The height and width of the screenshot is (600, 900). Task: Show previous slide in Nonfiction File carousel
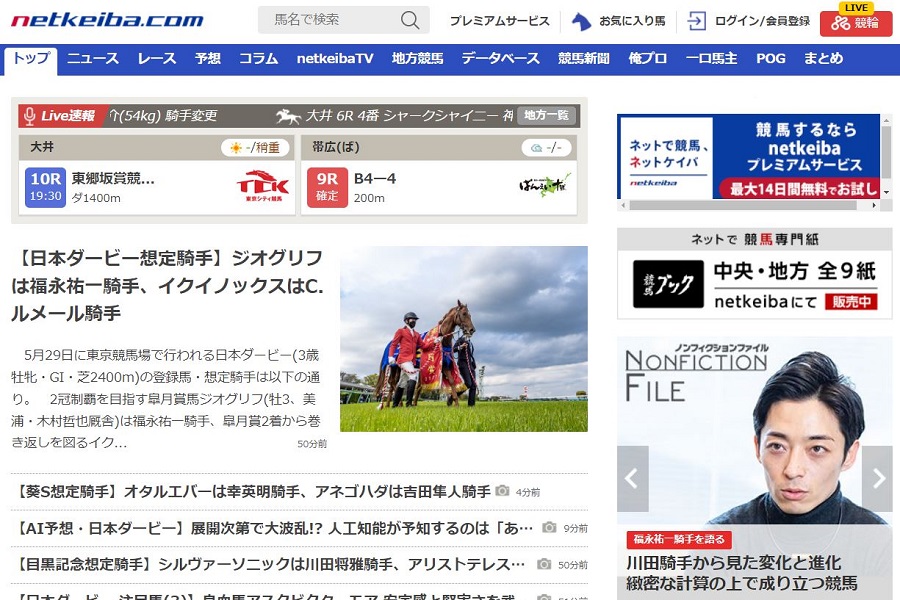(x=633, y=478)
